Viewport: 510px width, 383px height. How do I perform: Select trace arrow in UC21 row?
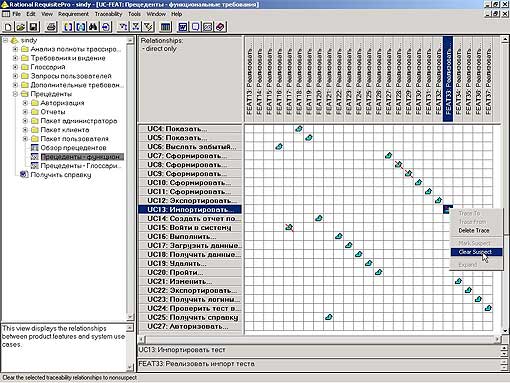pos(458,281)
